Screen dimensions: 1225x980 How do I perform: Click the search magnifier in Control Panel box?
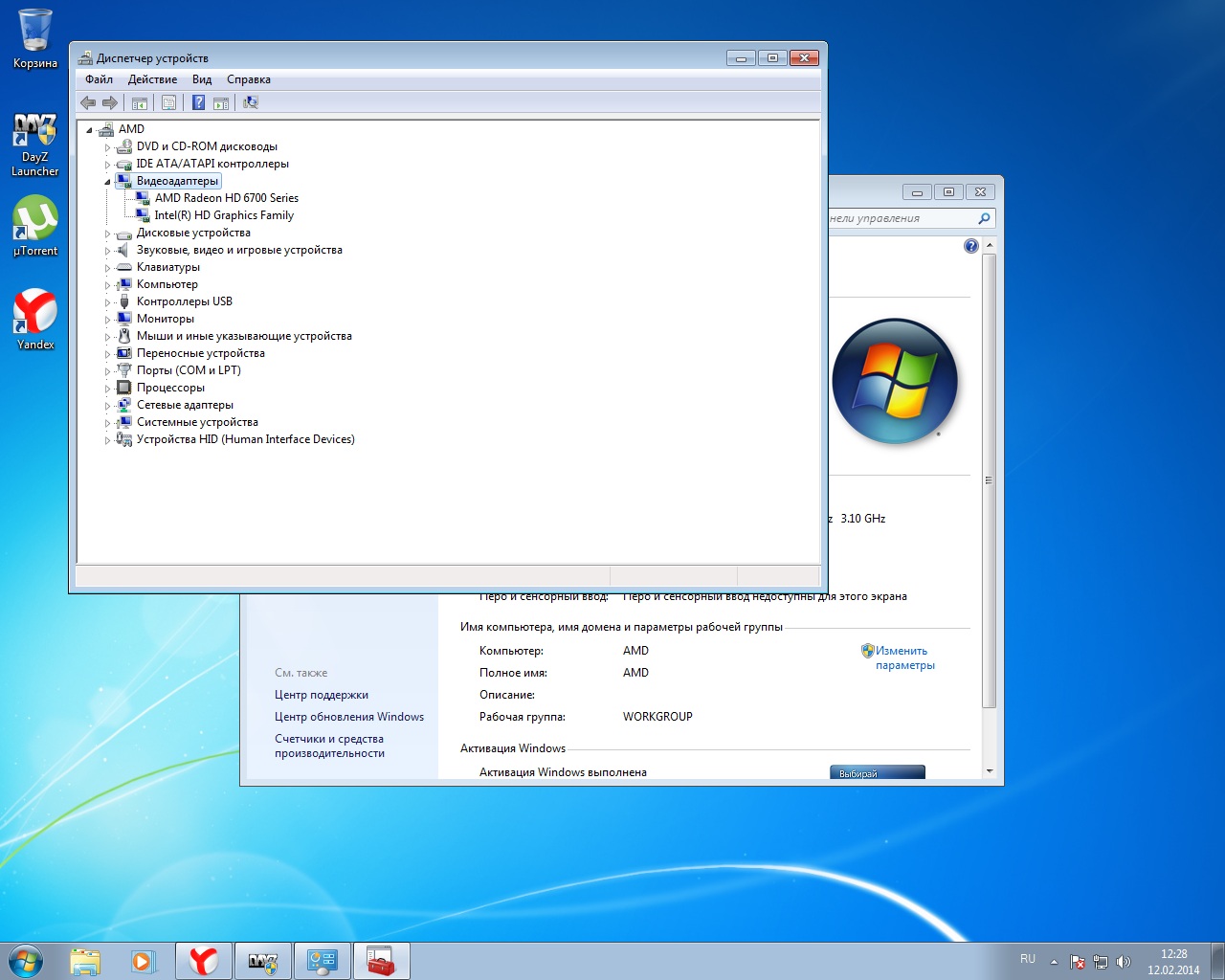coord(984,218)
